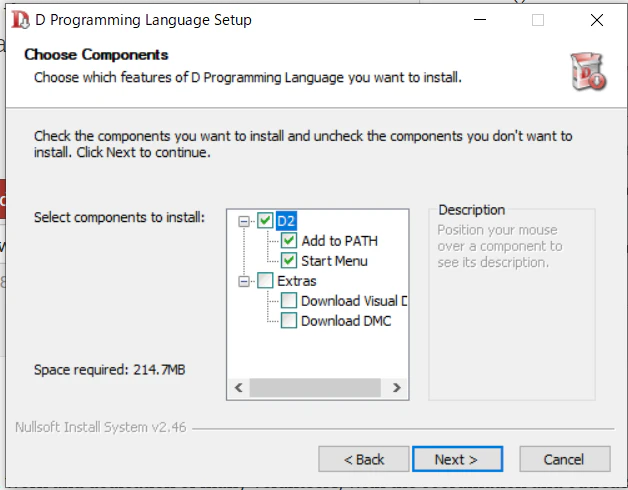The height and width of the screenshot is (490, 628).
Task: Click the horizontal scrollbar thumb in component list
Action: tap(315, 387)
